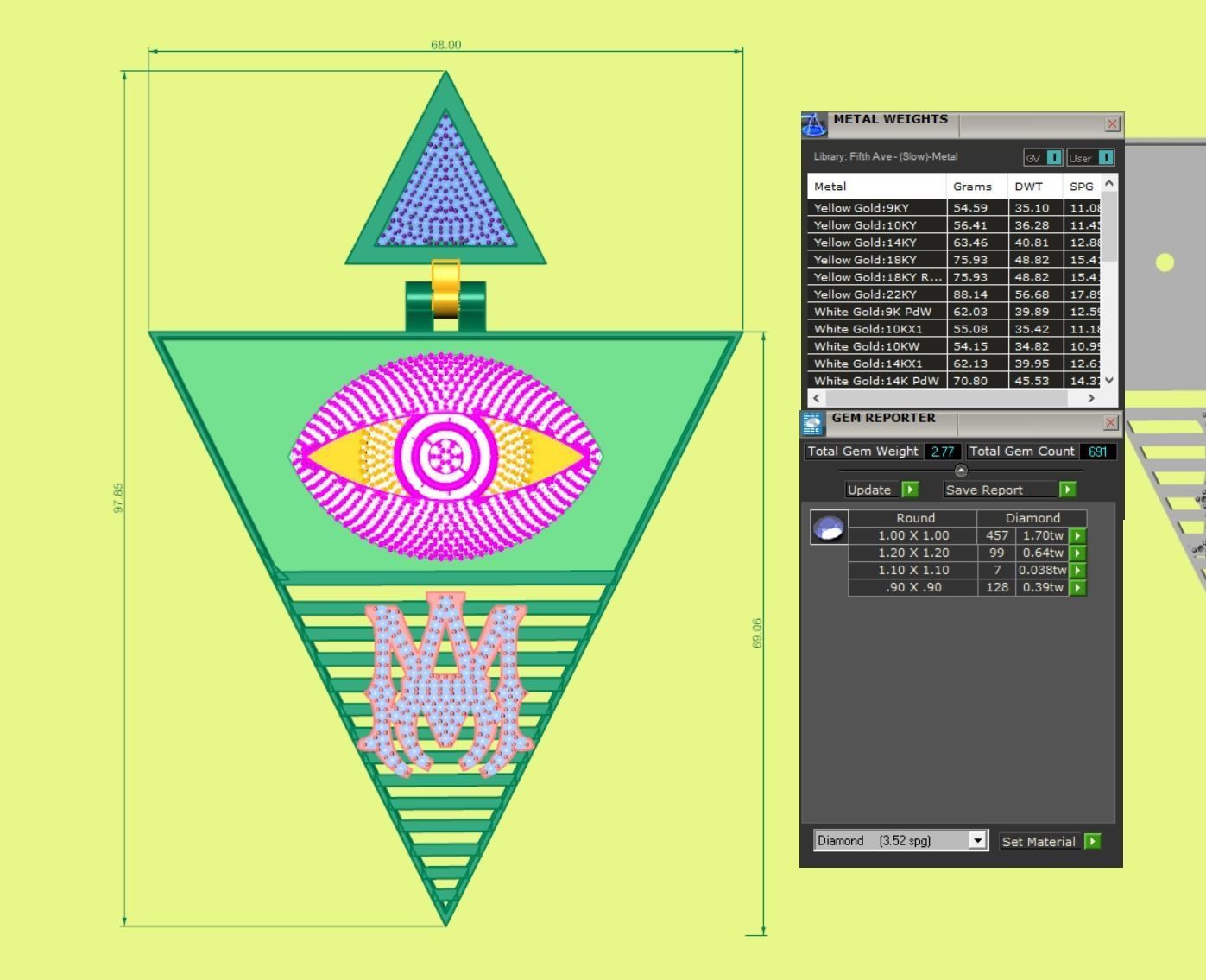
Task: Select the Yellow Gold:14KY row
Action: click(954, 243)
